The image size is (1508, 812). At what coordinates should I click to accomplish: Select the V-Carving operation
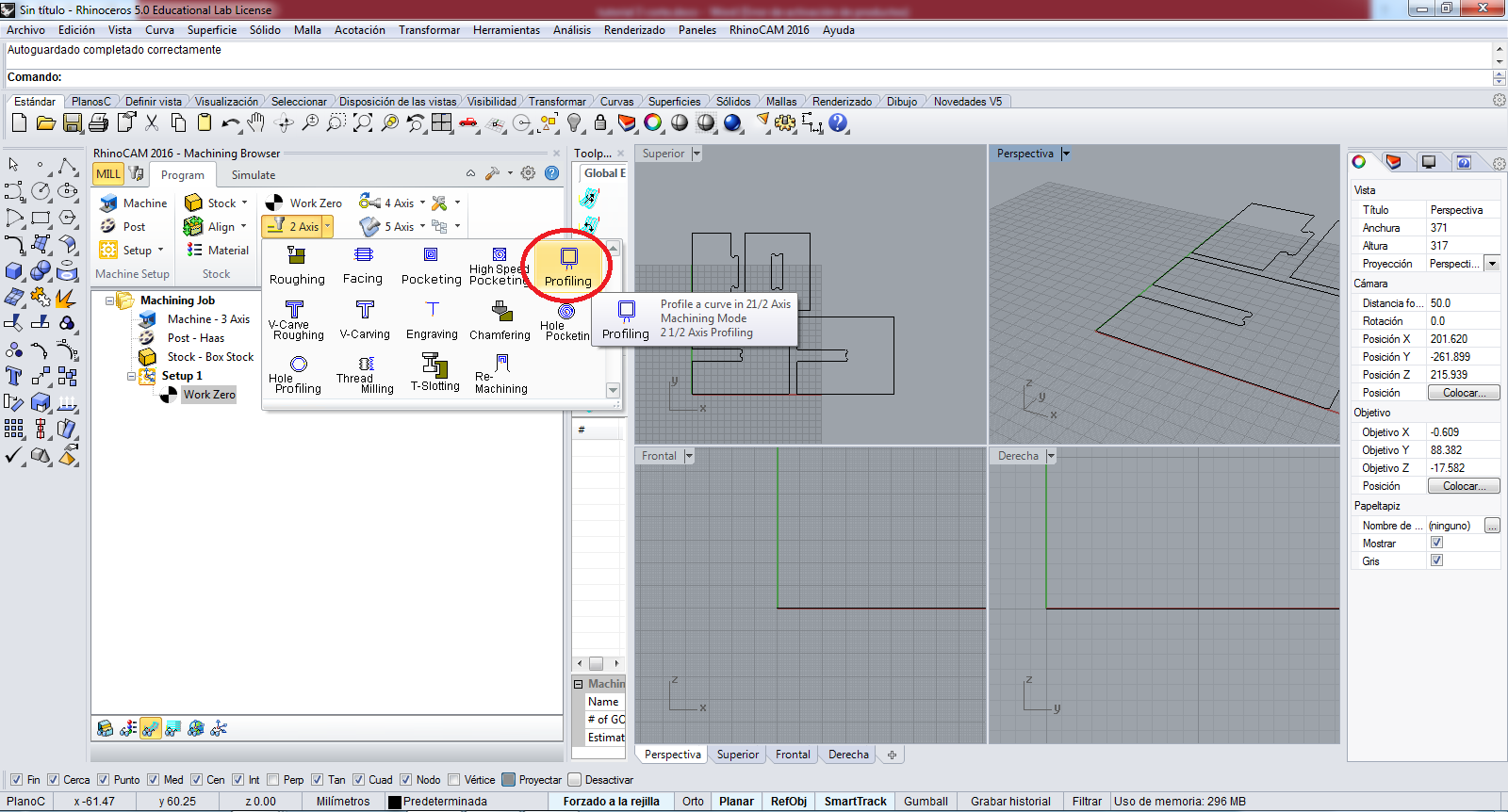point(365,320)
